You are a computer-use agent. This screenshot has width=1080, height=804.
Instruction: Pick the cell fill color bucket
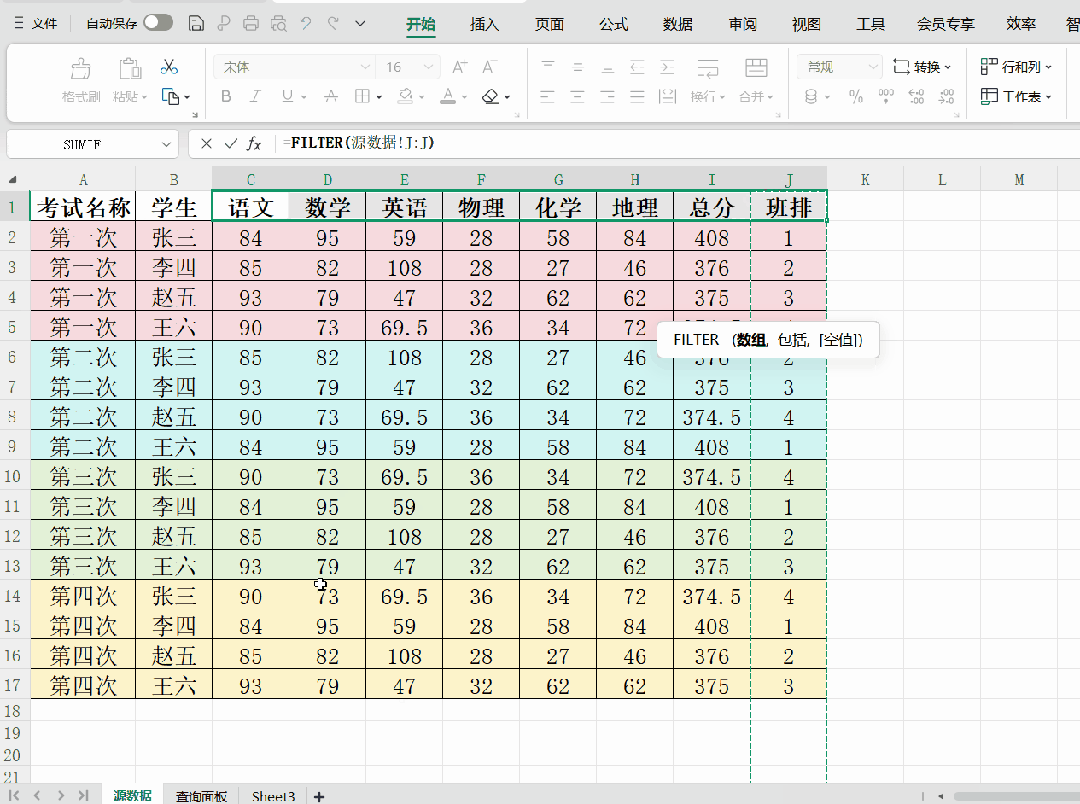click(x=406, y=96)
